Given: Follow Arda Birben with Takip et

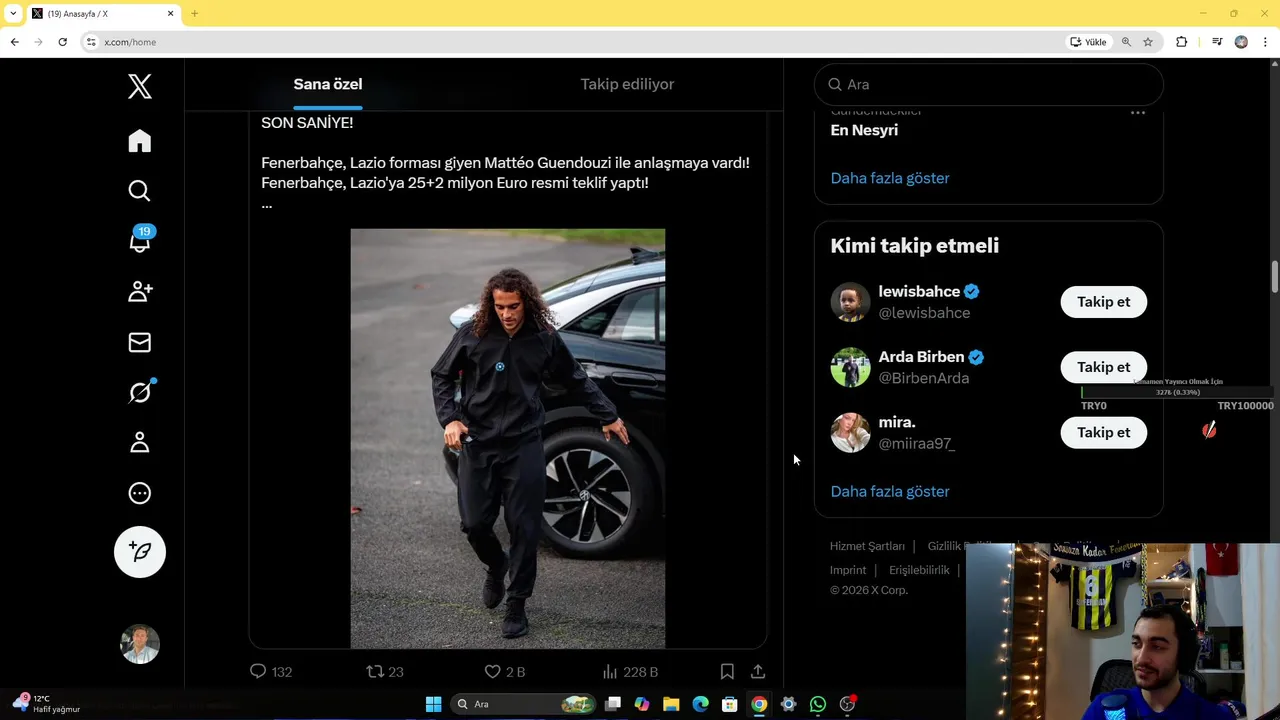Looking at the screenshot, I should coord(1104,367).
